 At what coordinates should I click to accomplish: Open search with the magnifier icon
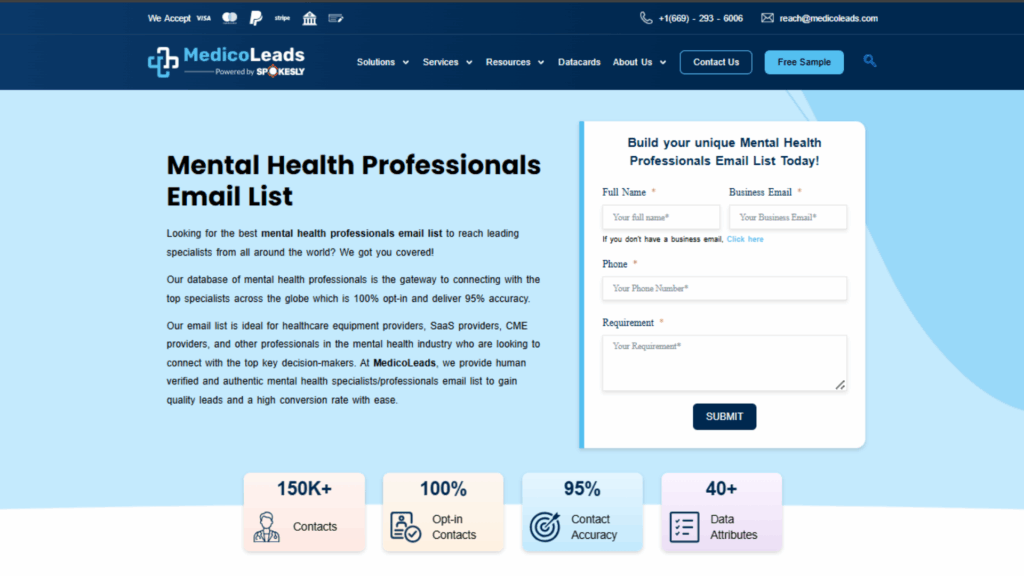tap(869, 61)
